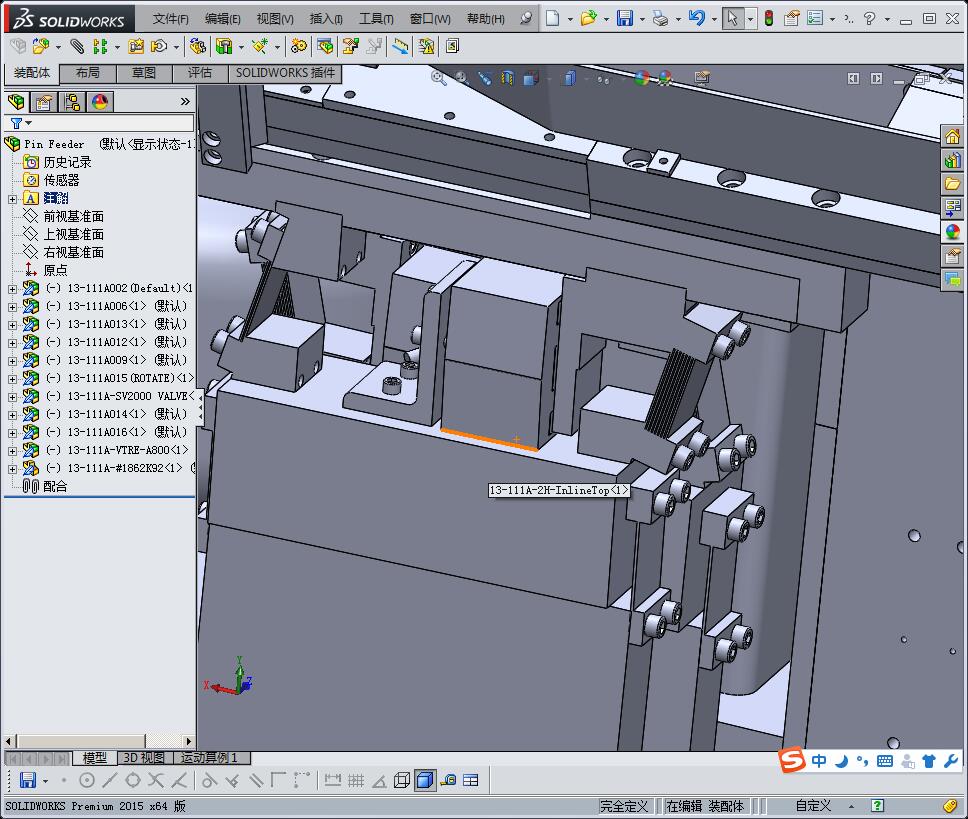Click the green help question mark in status bar

point(877,805)
